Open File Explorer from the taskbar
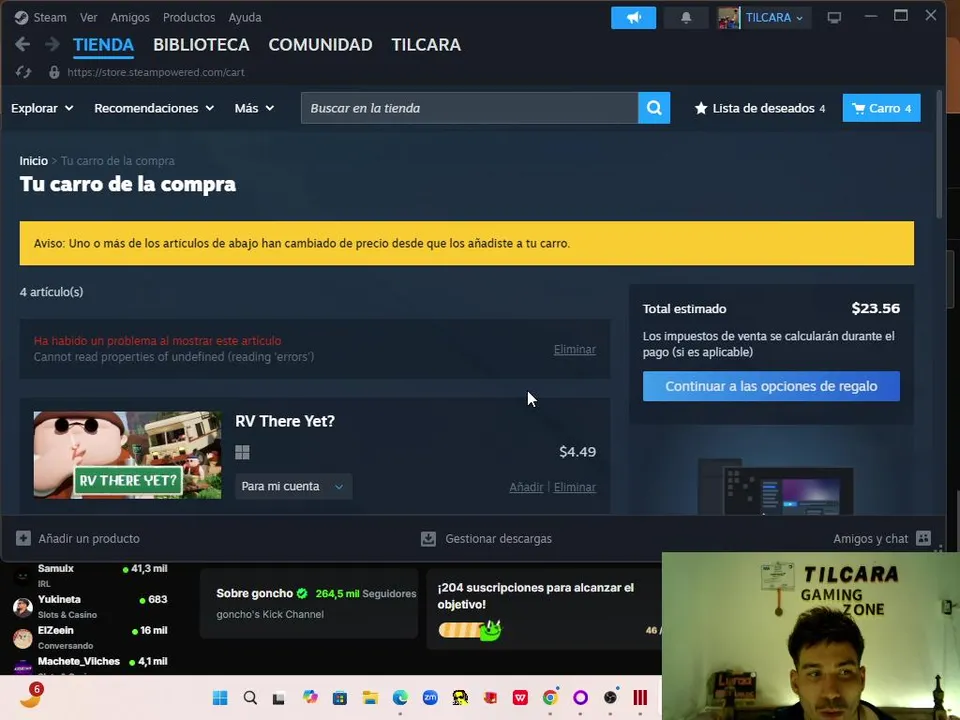Screen dimensions: 960x720 point(370,697)
